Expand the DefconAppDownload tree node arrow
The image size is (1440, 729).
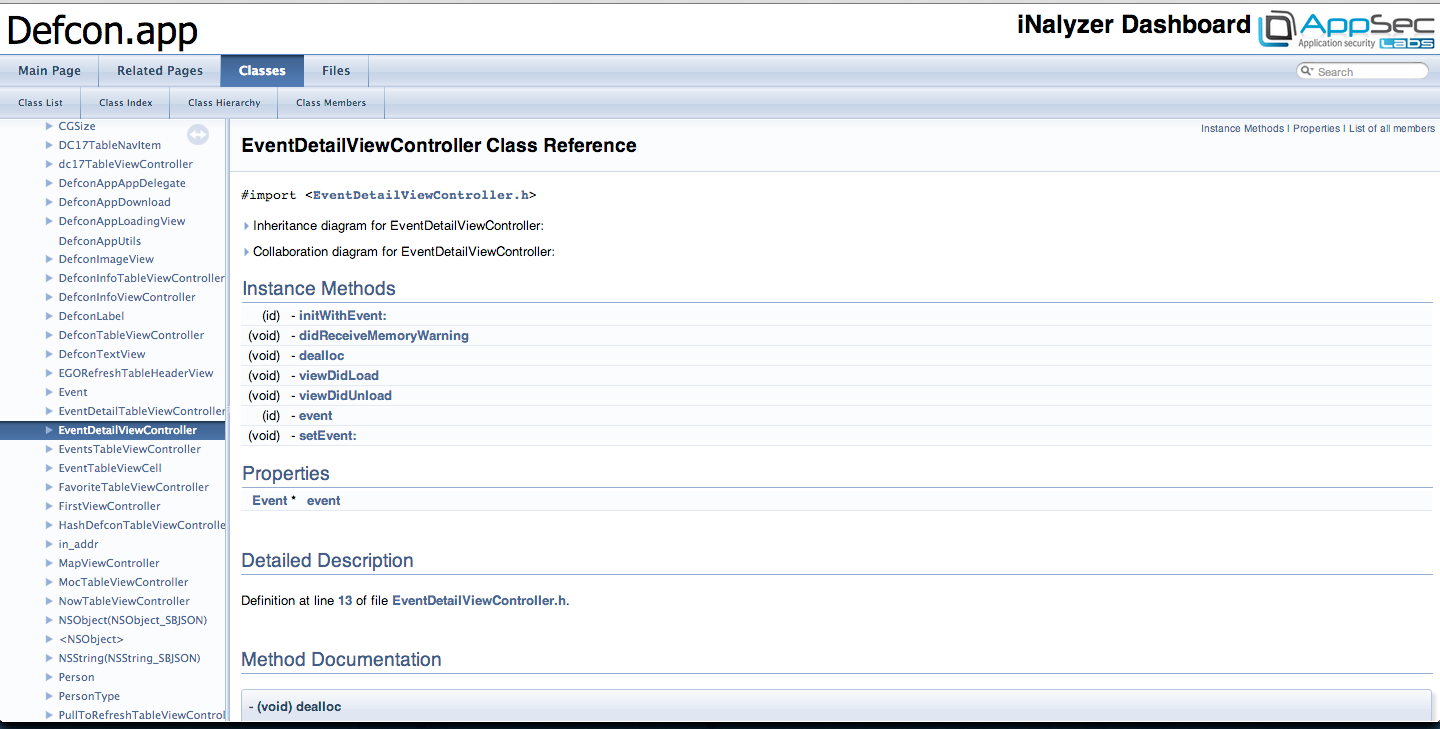(49, 202)
